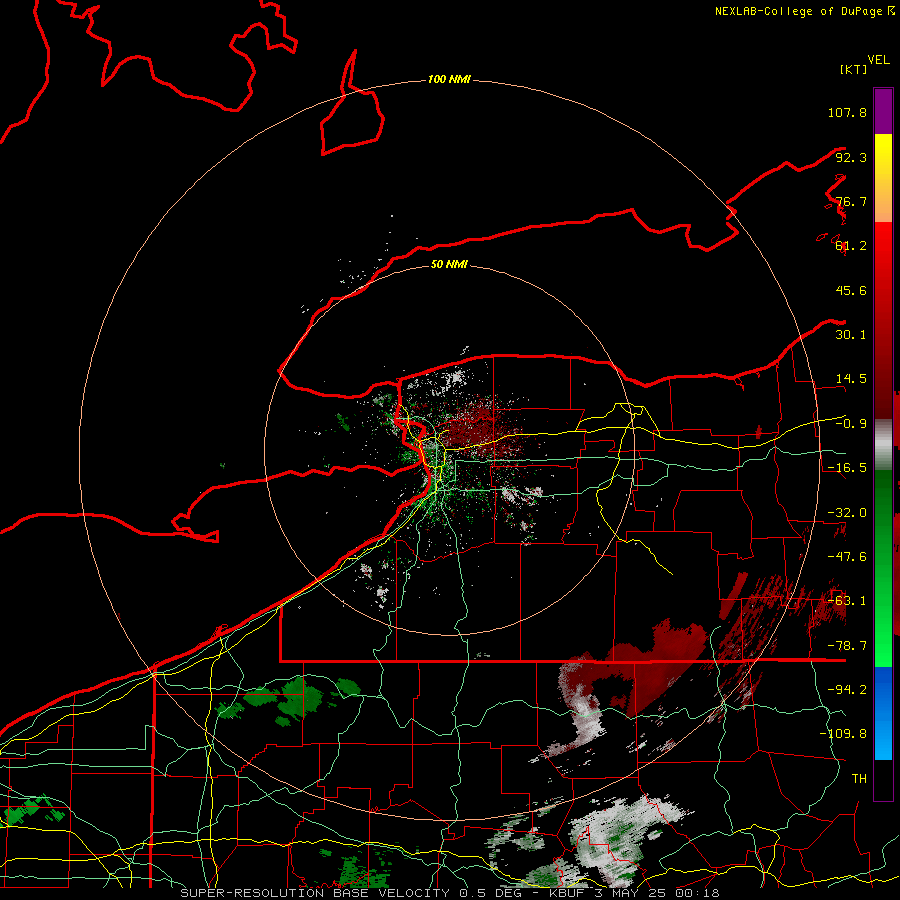Click the 61.2 velocity scale value
Viewport: 900px width, 900px height.
click(851, 246)
